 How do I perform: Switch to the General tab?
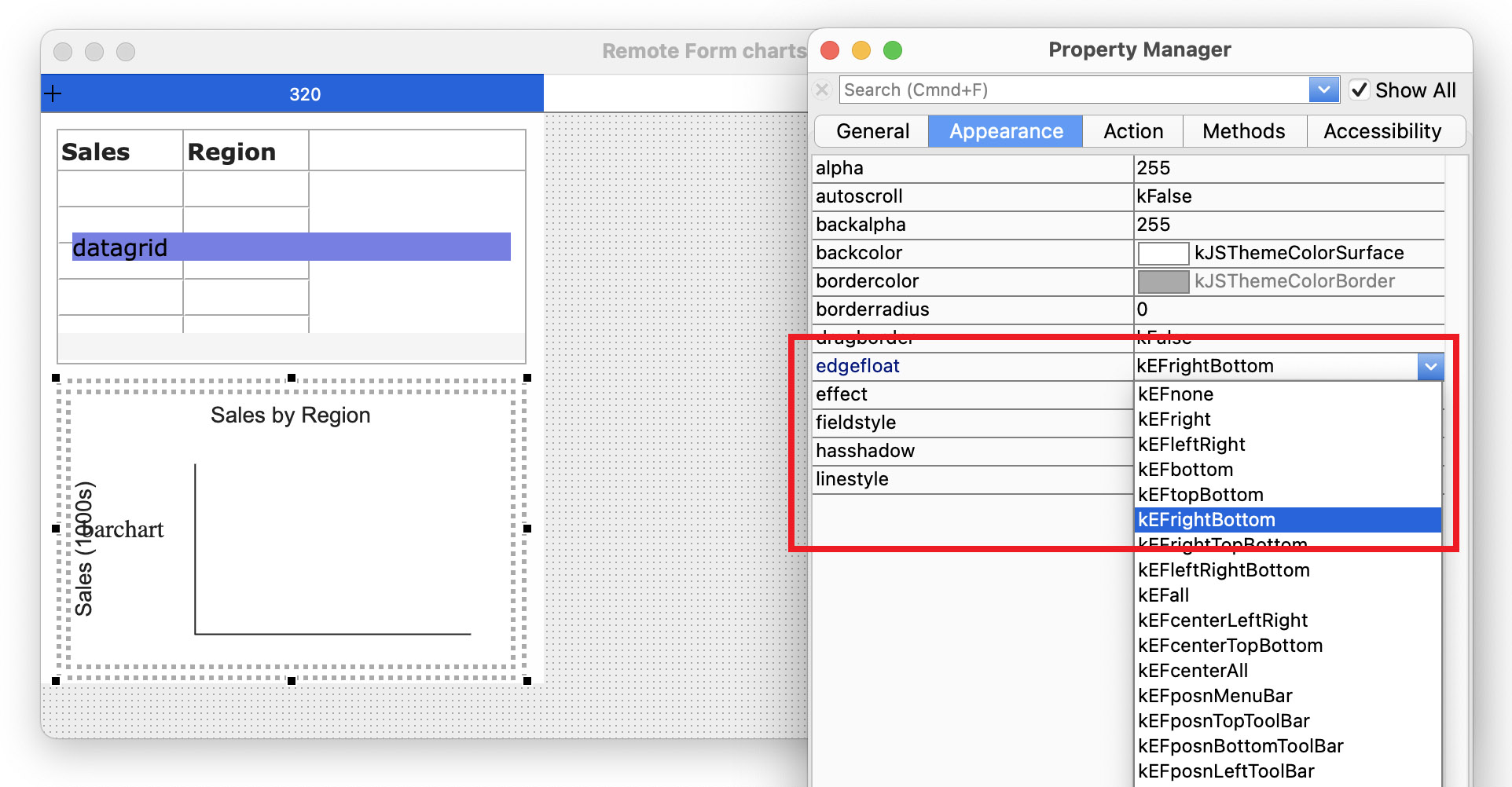point(872,131)
